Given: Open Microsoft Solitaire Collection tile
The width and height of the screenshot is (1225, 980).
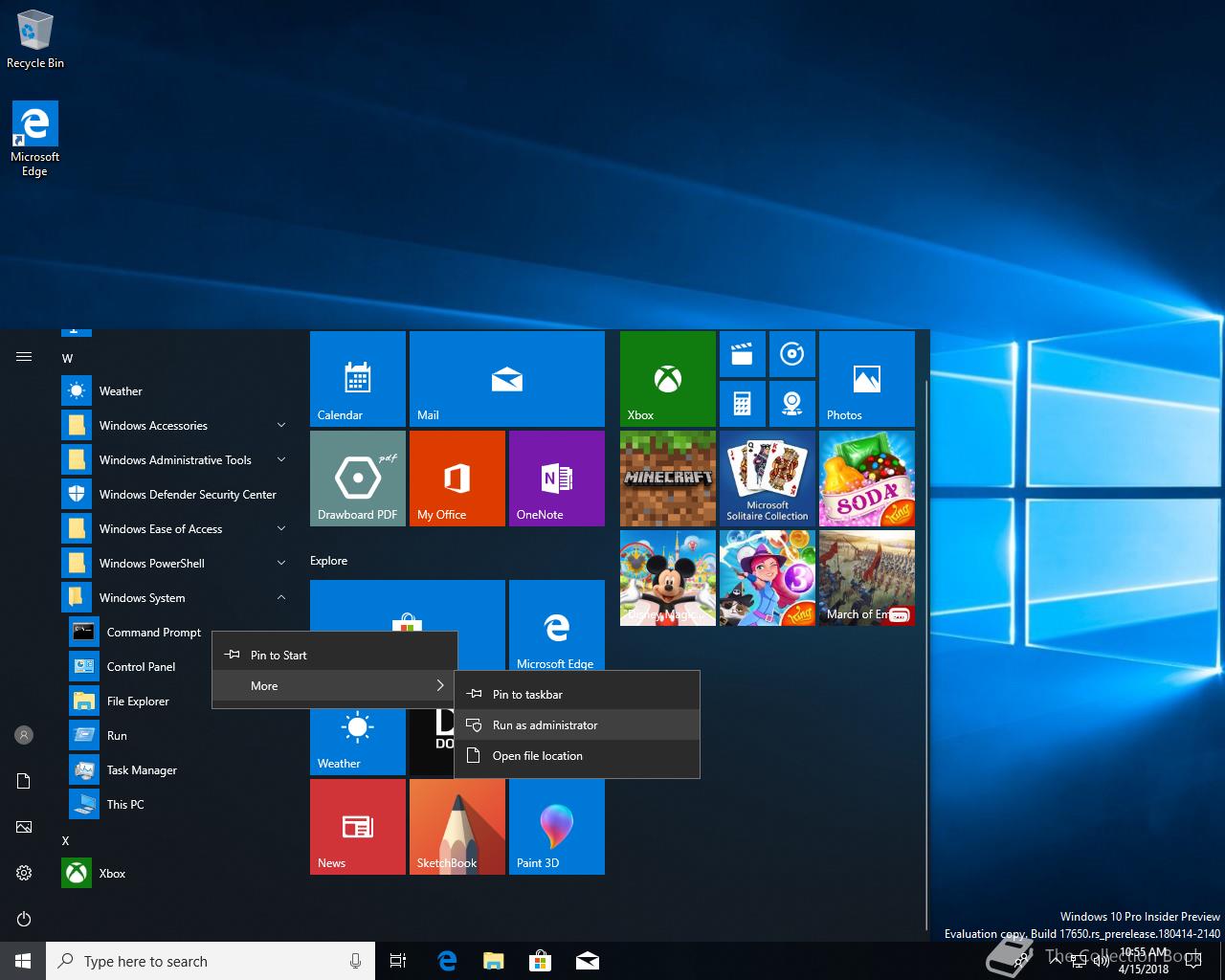Looking at the screenshot, I should (768, 479).
